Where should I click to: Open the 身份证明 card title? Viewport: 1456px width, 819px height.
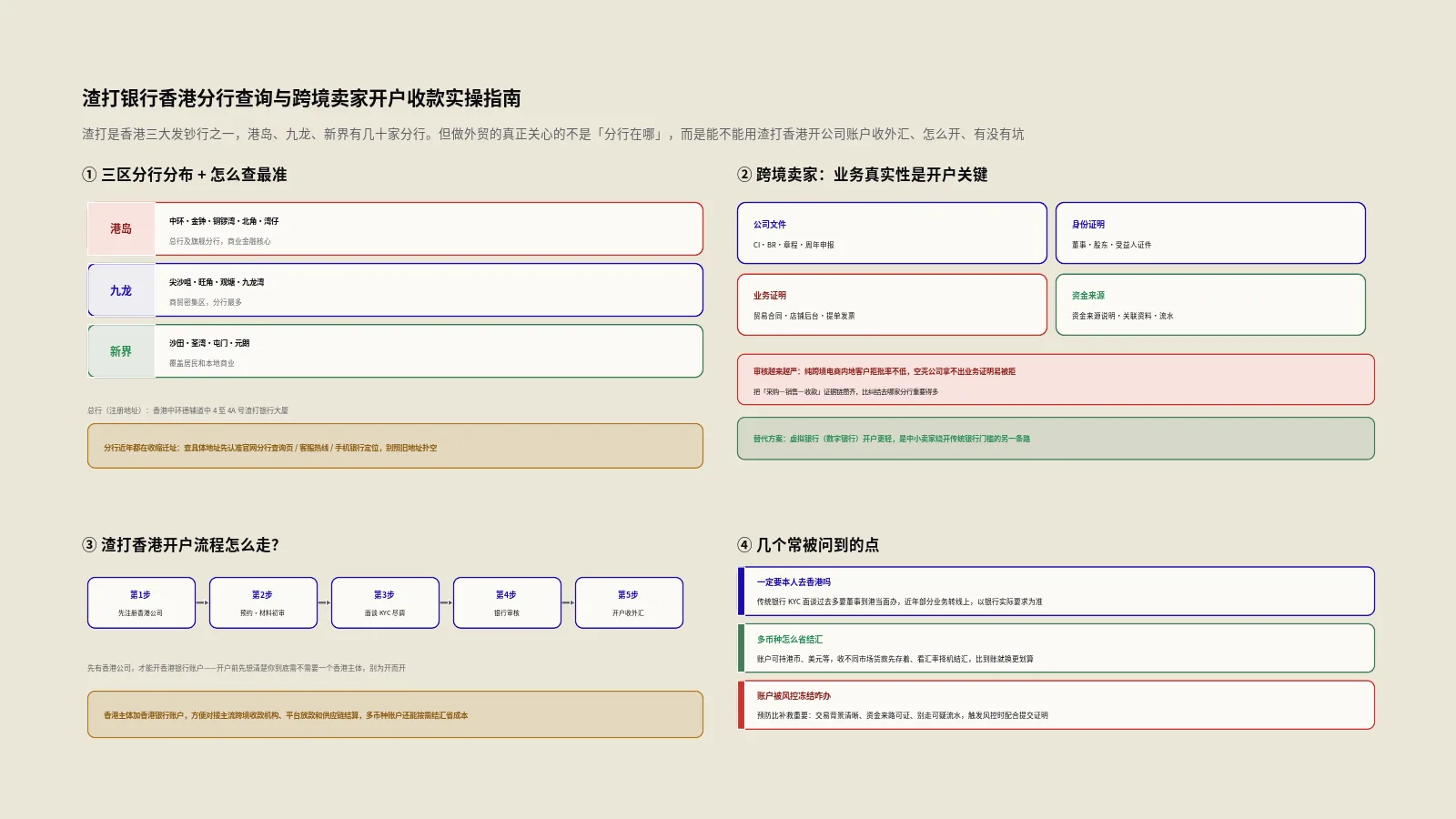point(1088,225)
